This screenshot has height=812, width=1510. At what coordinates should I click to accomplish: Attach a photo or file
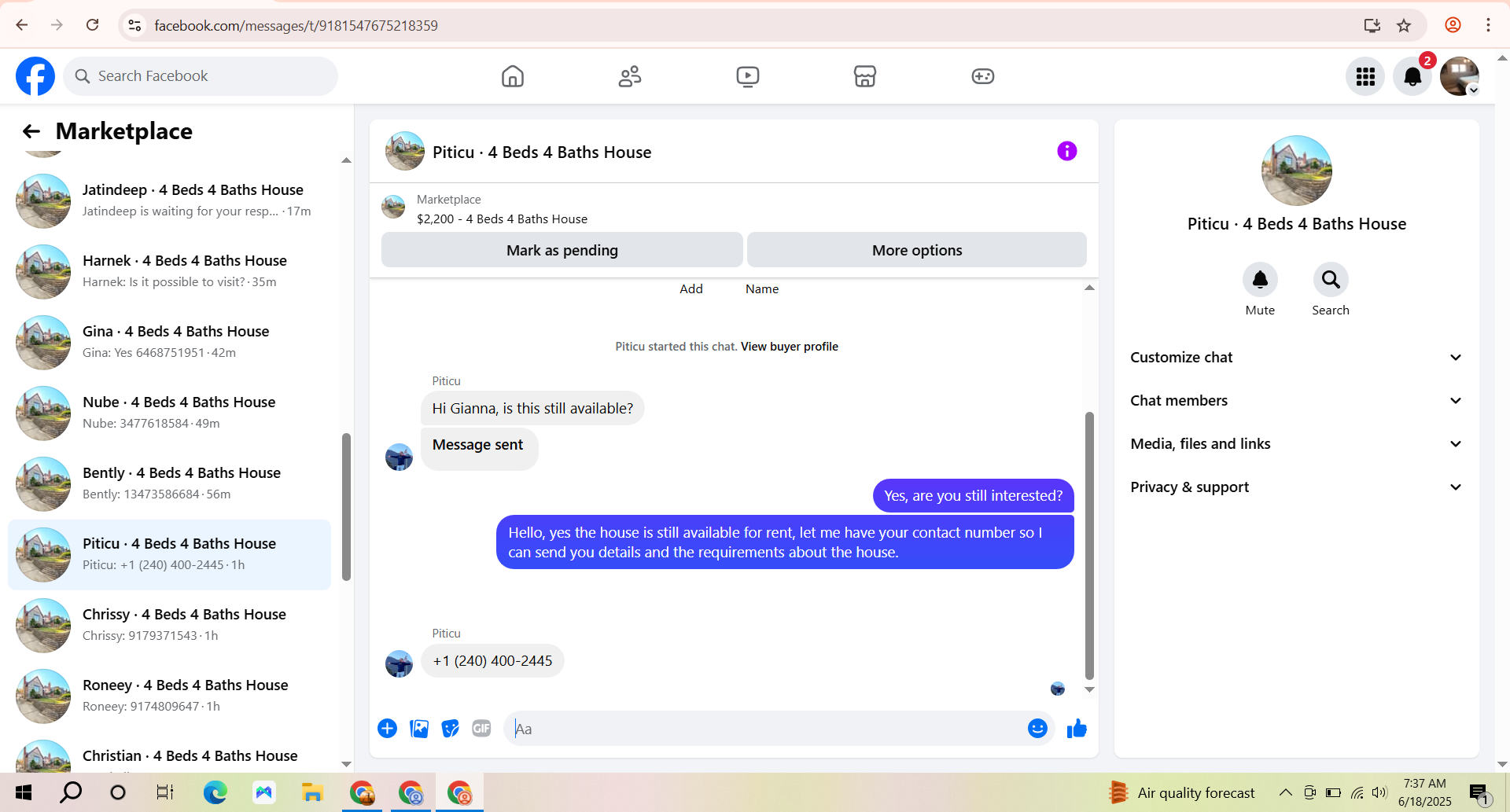pos(419,729)
